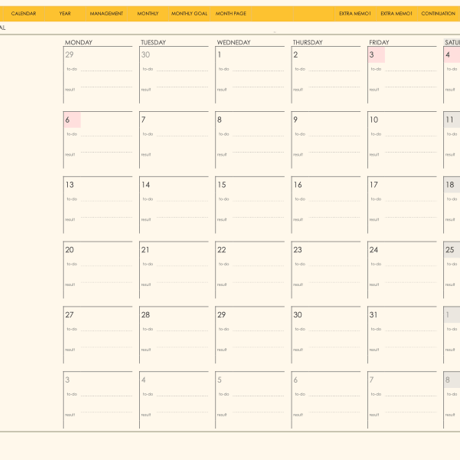The height and width of the screenshot is (460, 460).
Task: Open the MONTHLY GOAL tab
Action: [189, 14]
